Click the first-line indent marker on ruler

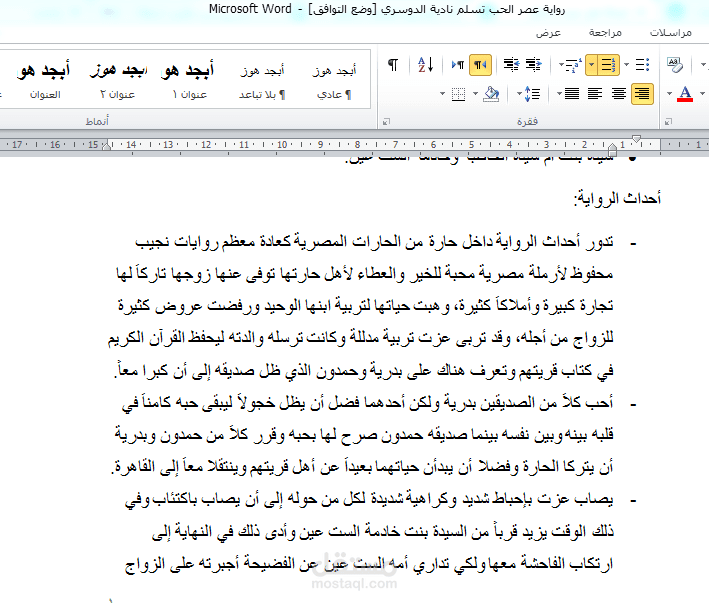(636, 139)
